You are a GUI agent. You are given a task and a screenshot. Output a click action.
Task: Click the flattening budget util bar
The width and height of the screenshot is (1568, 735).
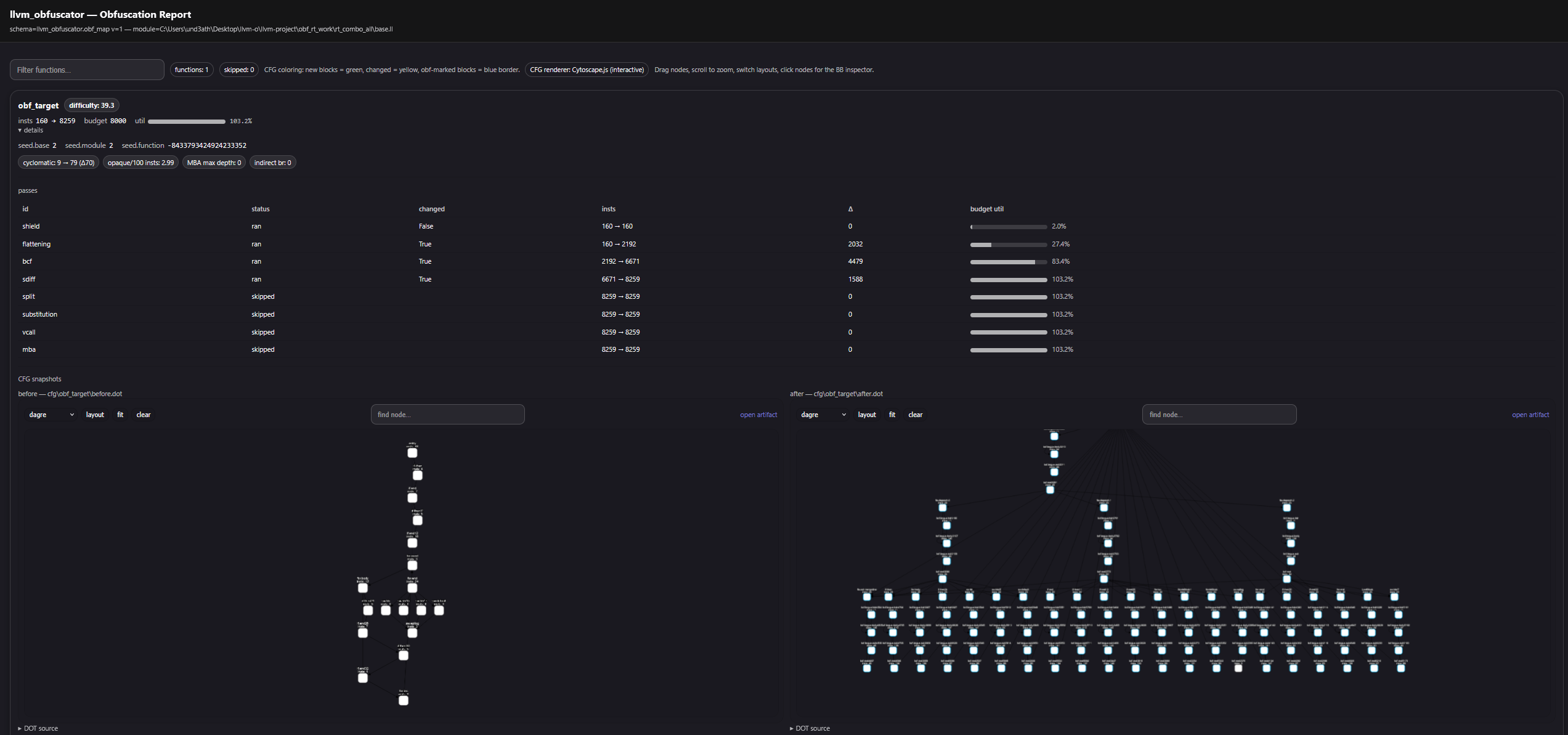(1009, 245)
